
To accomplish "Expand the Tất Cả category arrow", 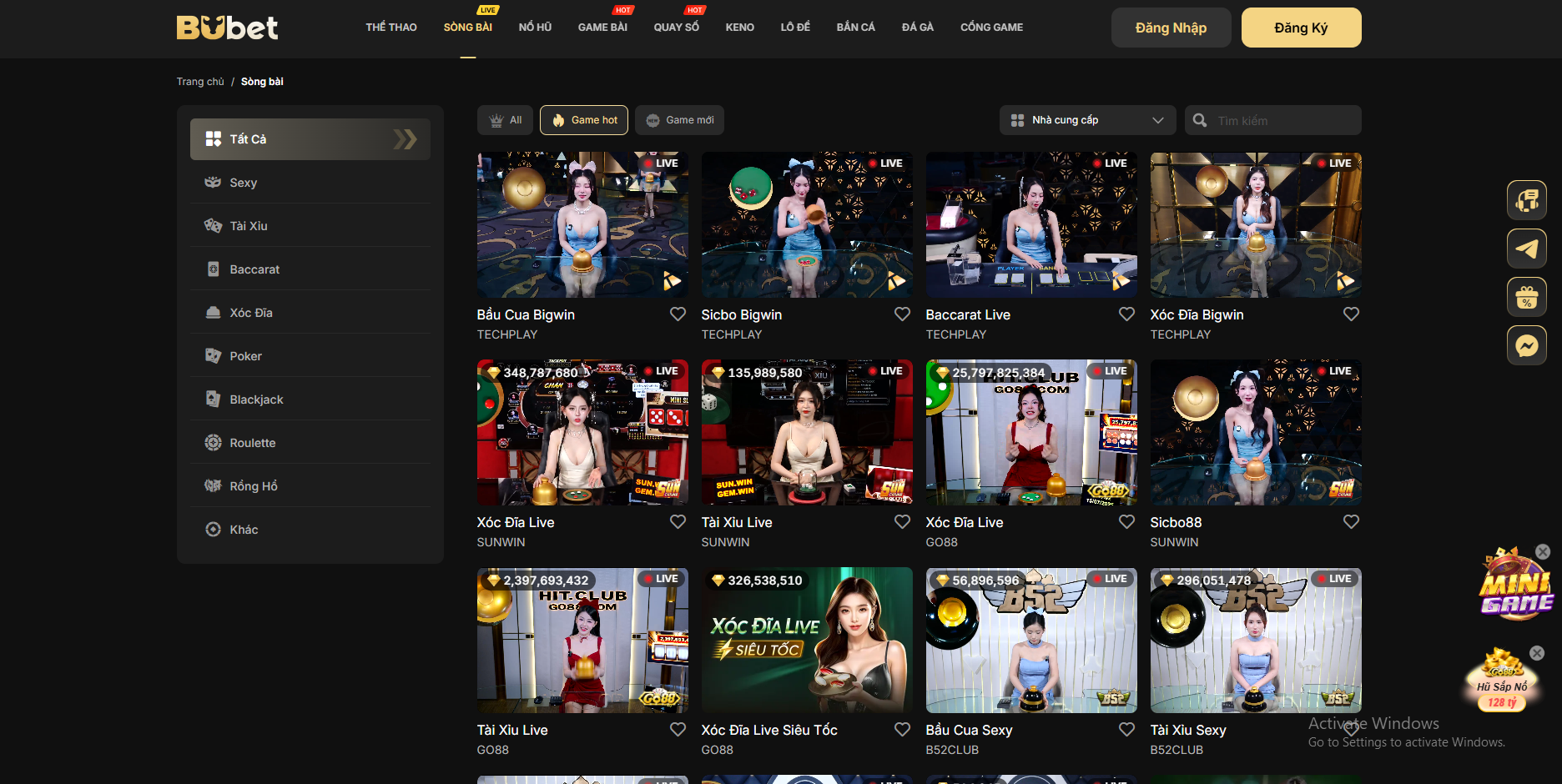I will tap(405, 139).
